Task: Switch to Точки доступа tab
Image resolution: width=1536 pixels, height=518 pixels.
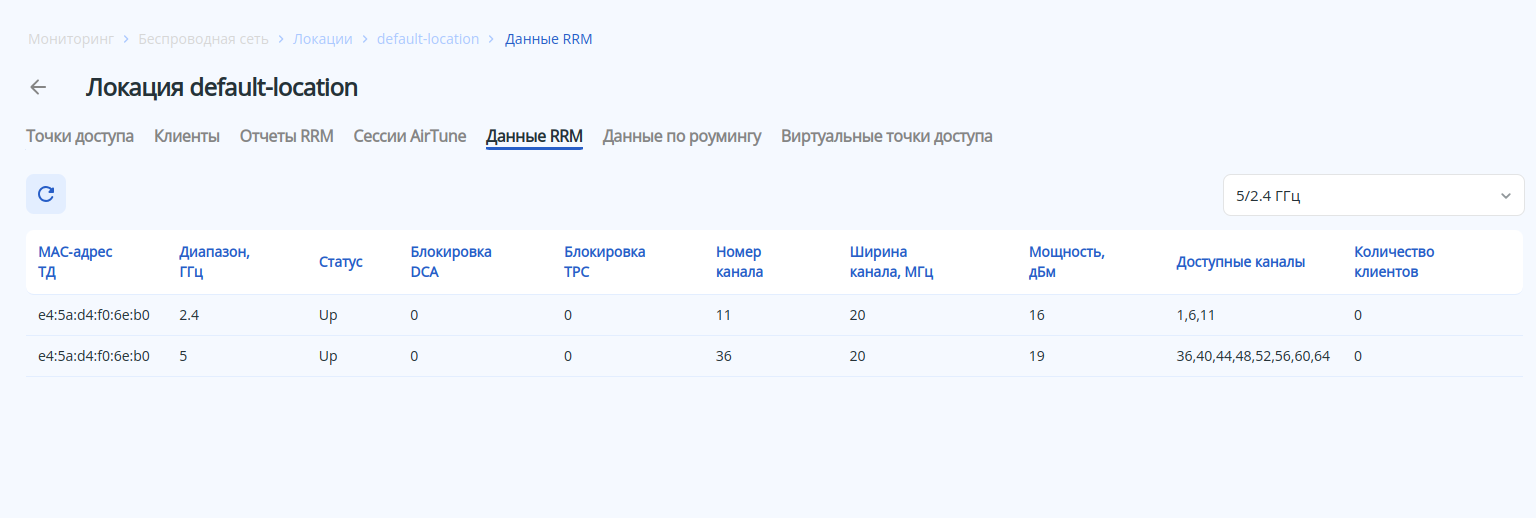Action: click(80, 136)
